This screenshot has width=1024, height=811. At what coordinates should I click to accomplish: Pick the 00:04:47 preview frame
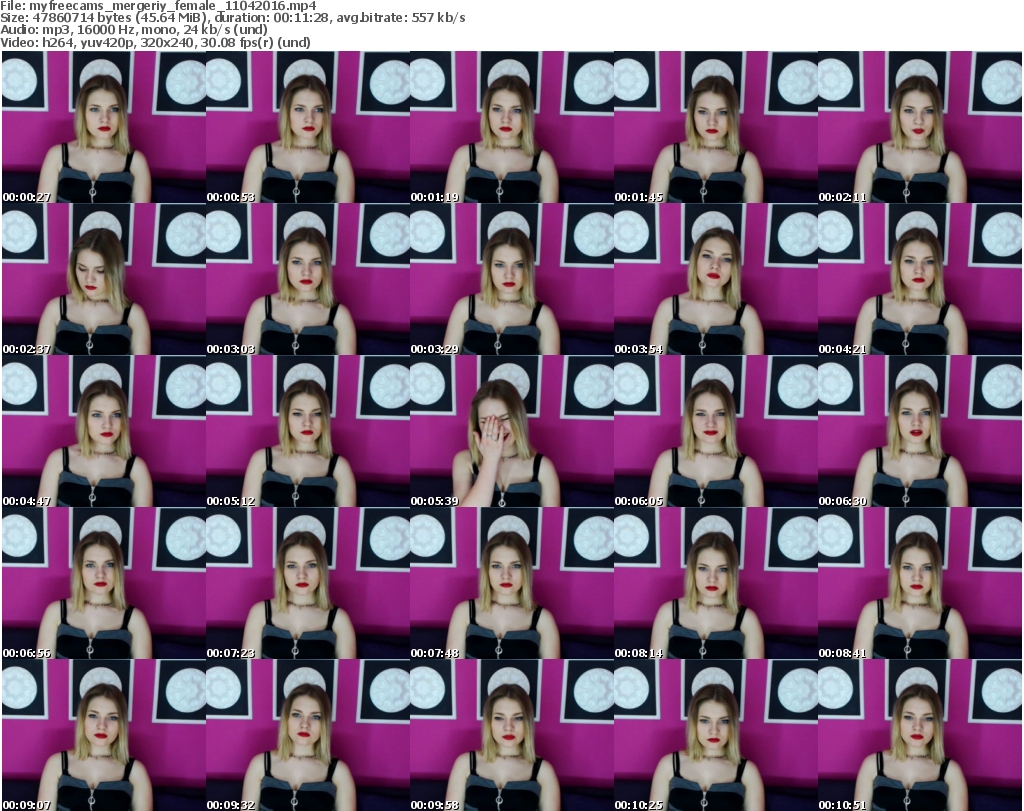coord(104,431)
